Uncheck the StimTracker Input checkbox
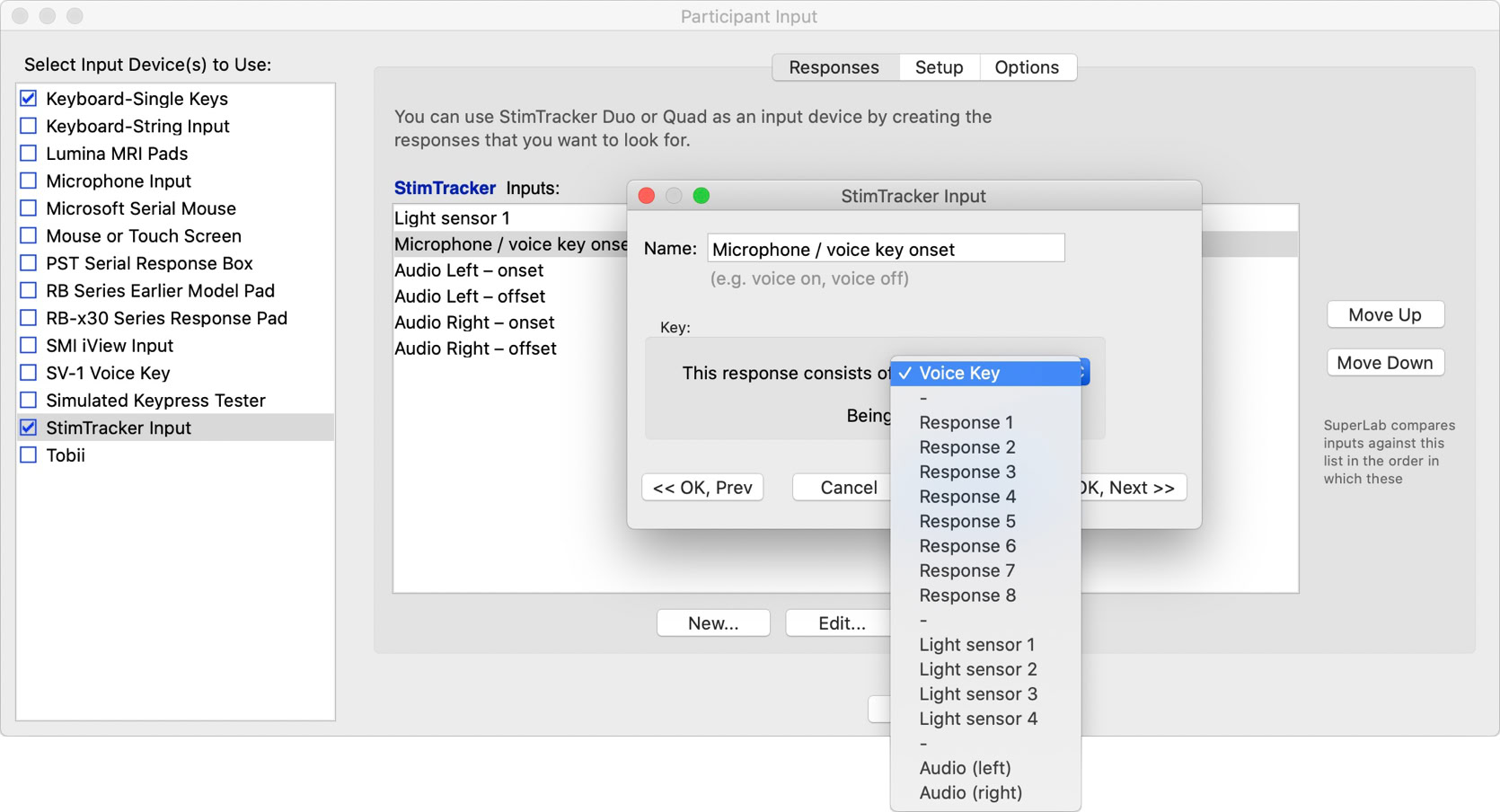Image resolution: width=1500 pixels, height=812 pixels. coord(29,428)
